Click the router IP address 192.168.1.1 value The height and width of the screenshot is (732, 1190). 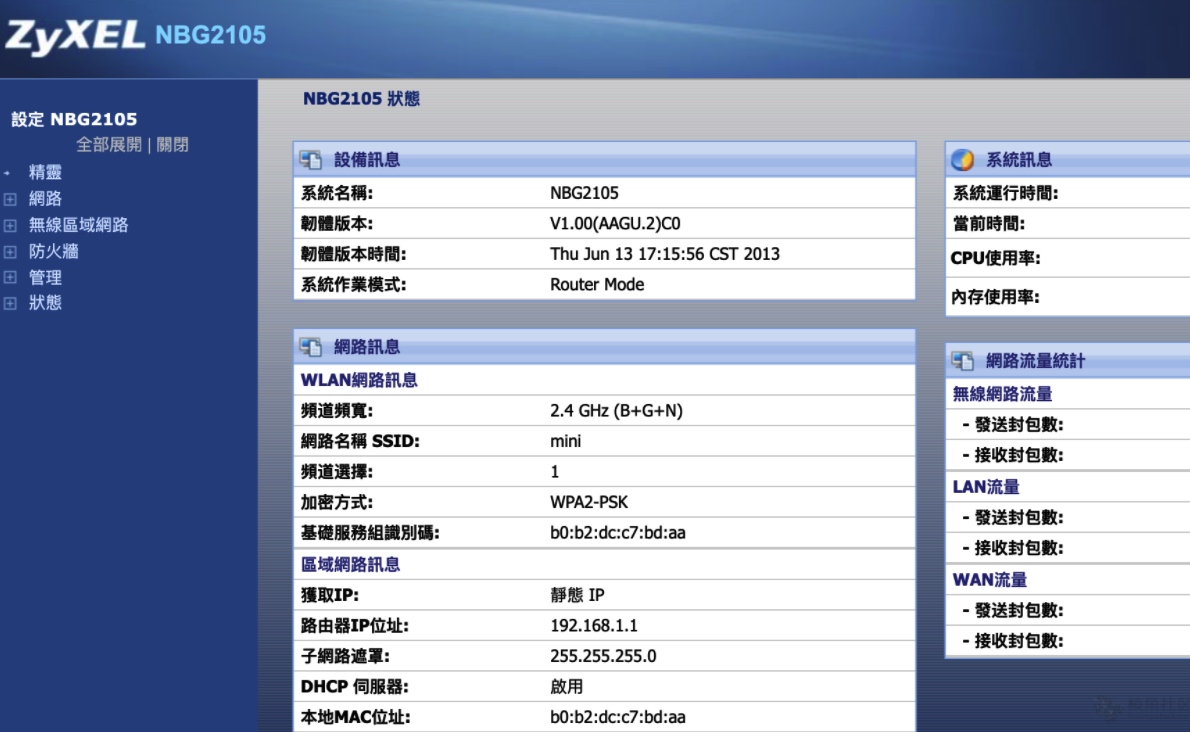click(594, 626)
